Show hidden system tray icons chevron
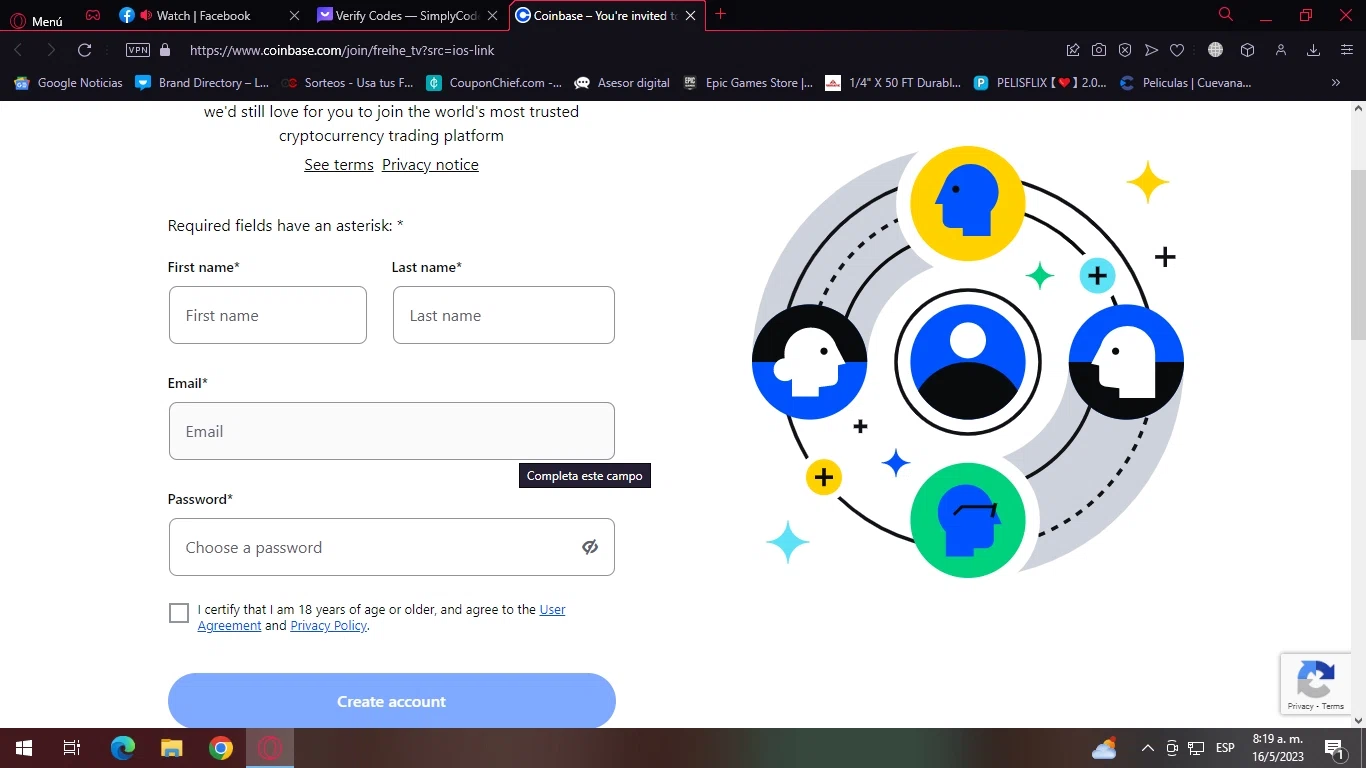Screen dimensions: 1366x768 point(1148,748)
